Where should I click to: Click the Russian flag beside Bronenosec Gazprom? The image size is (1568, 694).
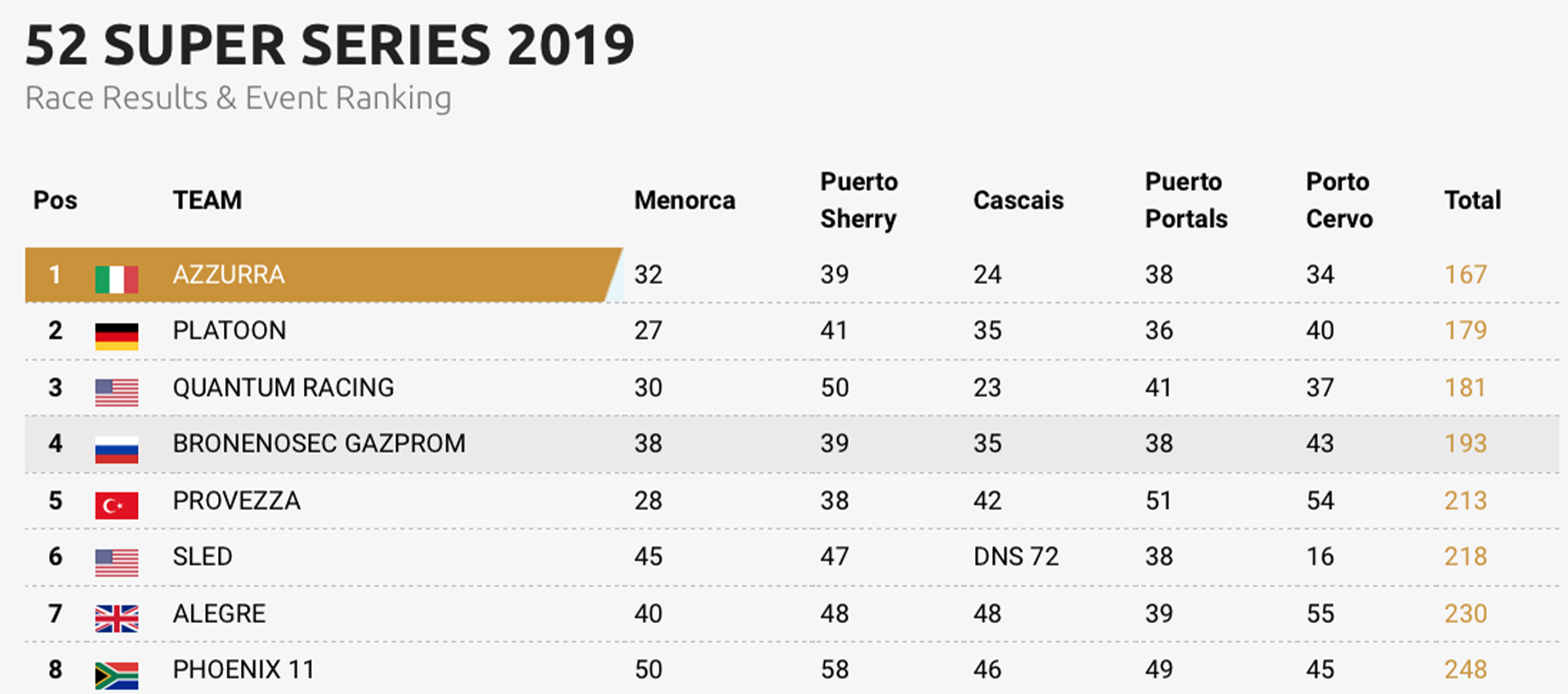point(116,450)
